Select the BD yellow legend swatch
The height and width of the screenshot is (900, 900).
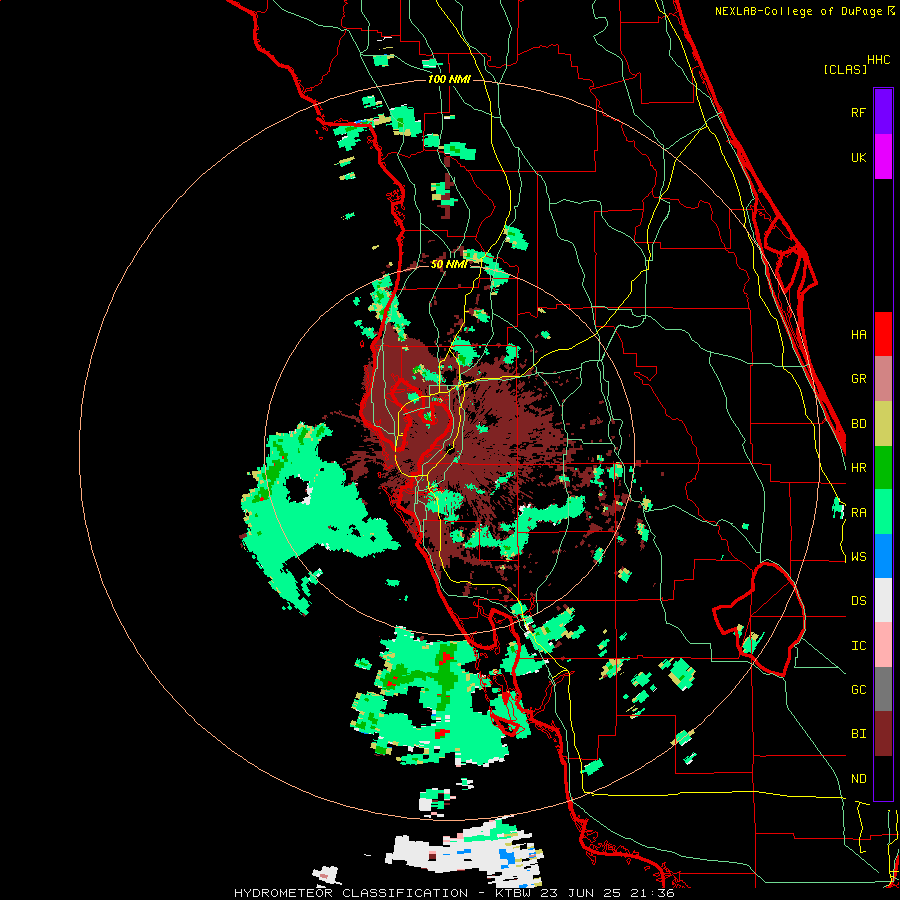point(883,424)
